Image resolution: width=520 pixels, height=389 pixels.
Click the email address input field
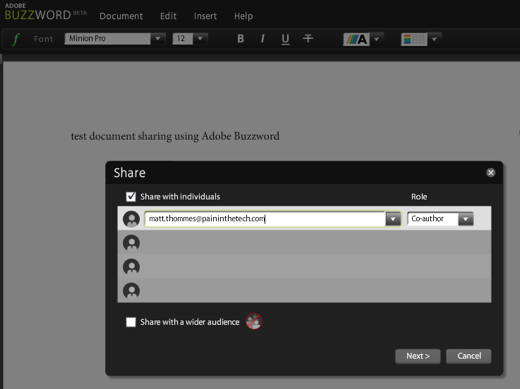[265, 219]
